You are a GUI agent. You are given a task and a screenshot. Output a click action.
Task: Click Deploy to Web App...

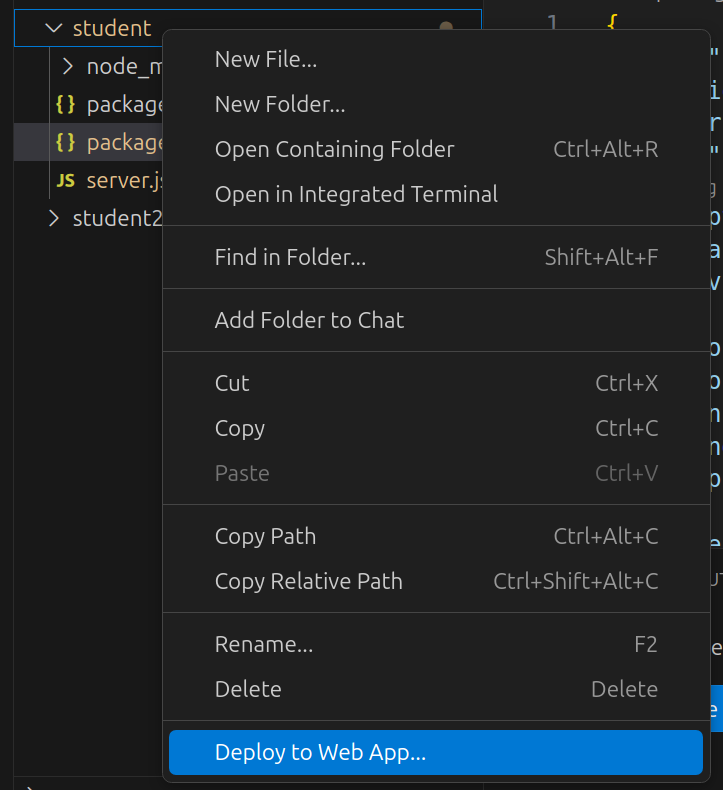320,752
